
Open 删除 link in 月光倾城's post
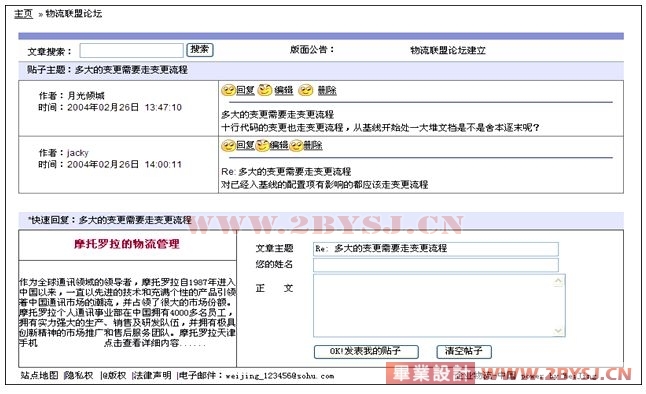coord(327,90)
